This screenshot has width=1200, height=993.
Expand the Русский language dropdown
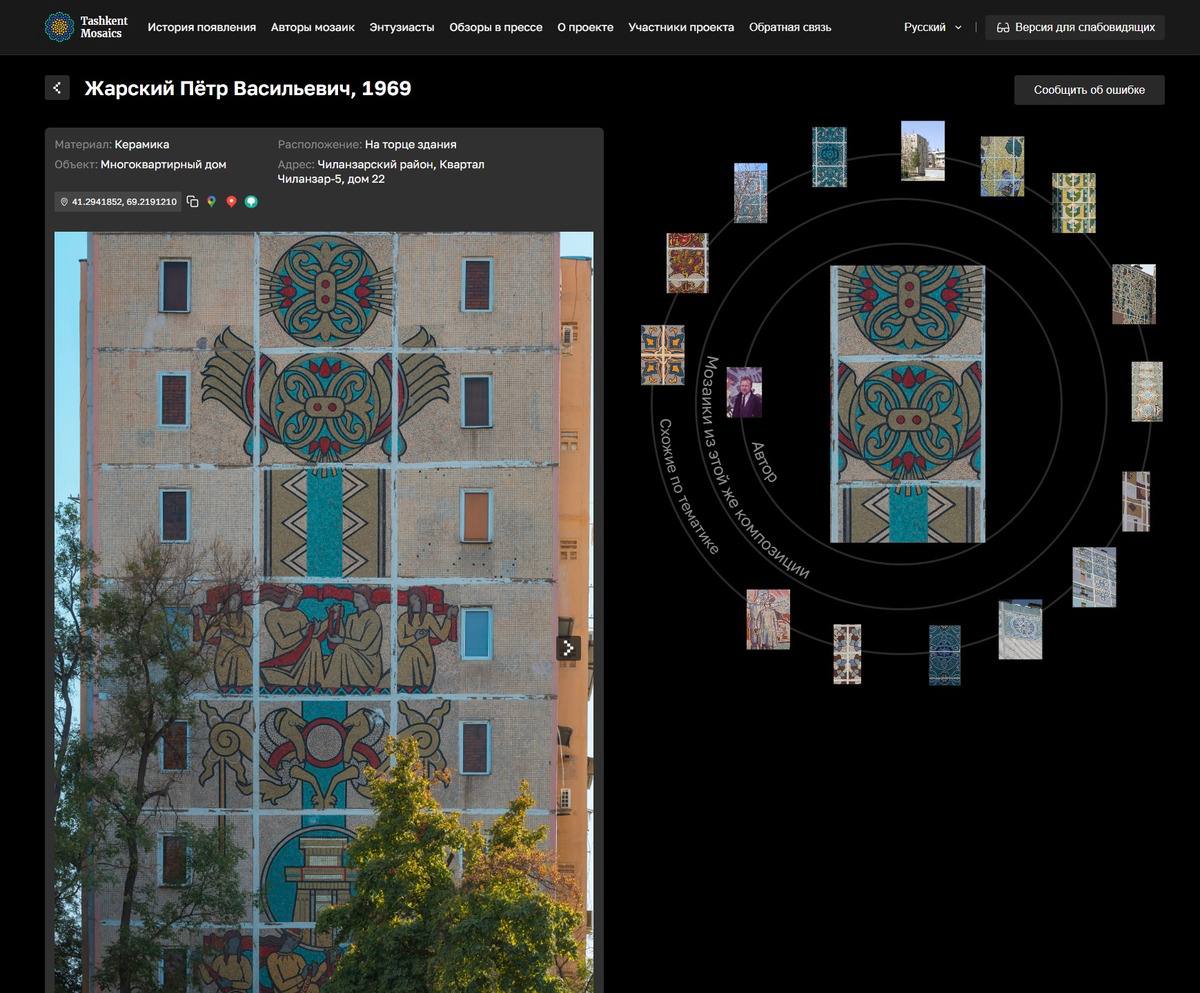[x=932, y=27]
